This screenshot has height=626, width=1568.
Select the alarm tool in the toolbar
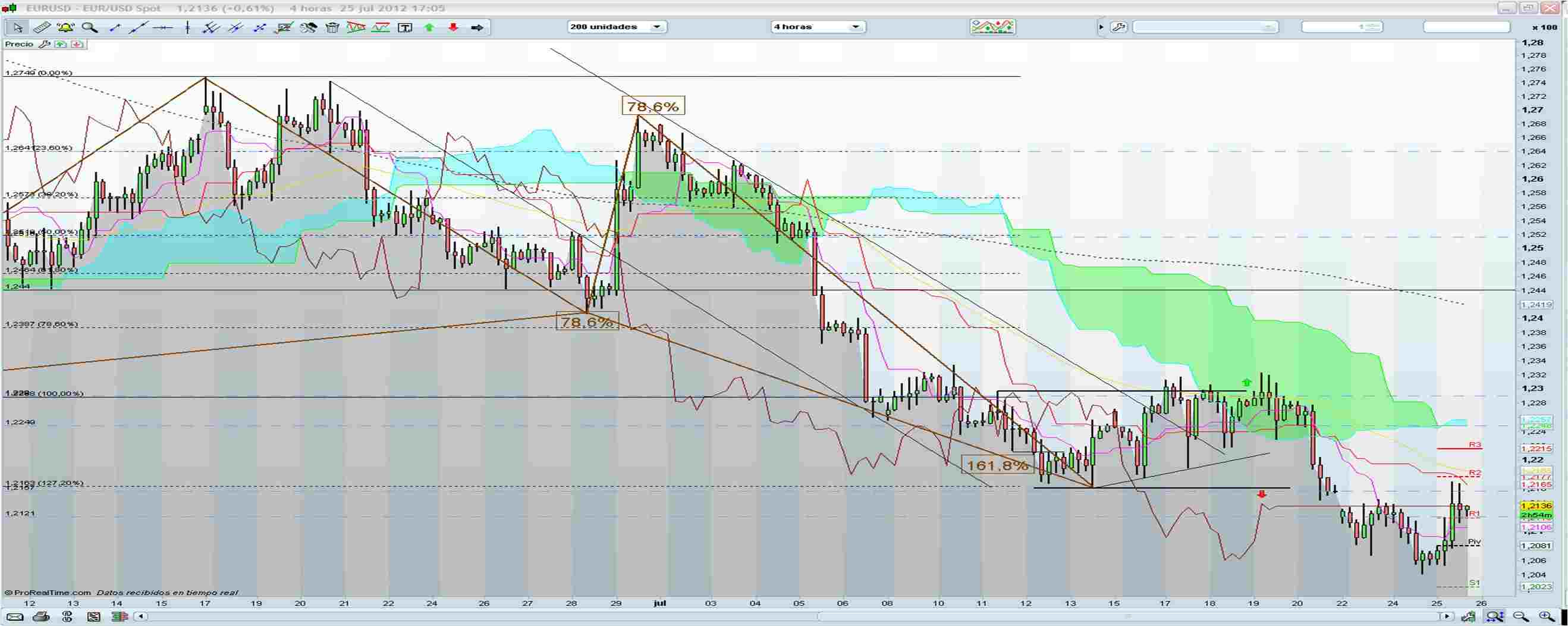coord(65,27)
